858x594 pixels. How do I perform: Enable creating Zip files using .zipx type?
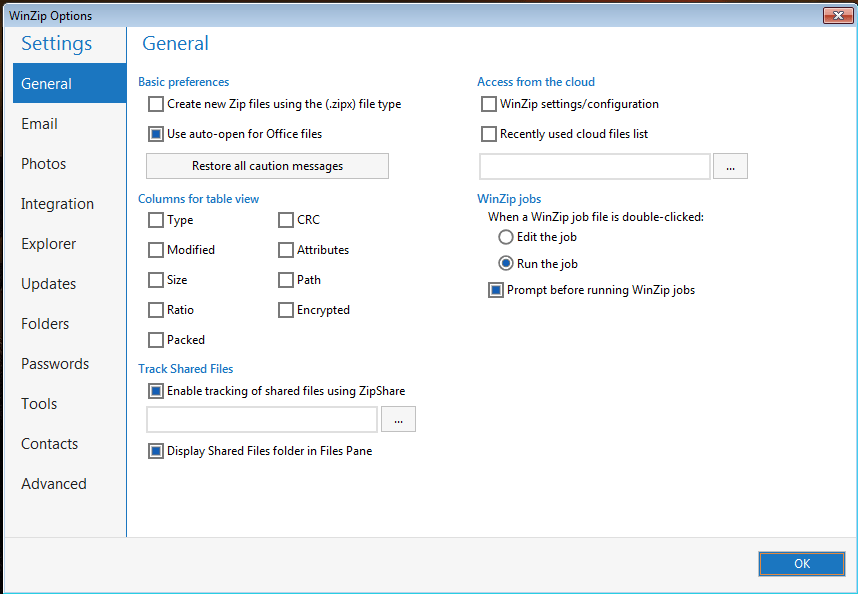click(x=156, y=104)
